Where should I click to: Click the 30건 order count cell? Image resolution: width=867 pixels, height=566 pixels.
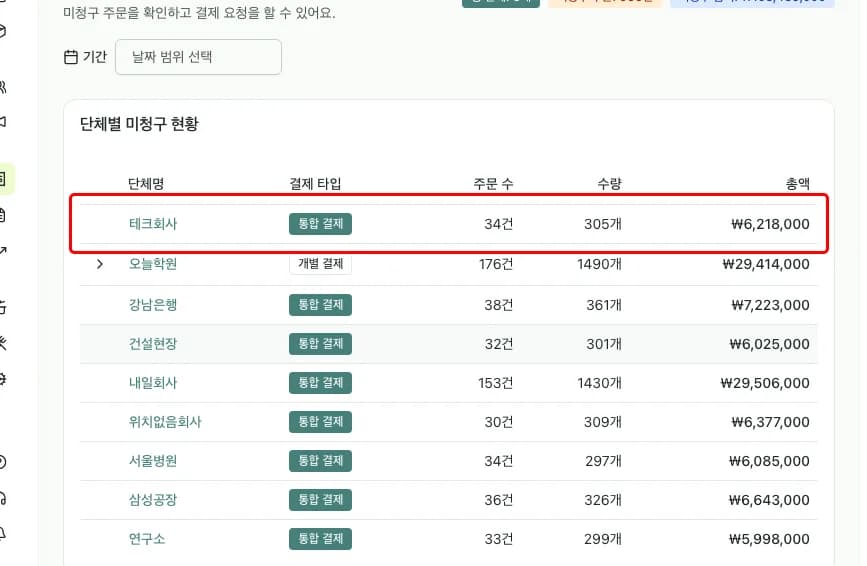[499, 422]
